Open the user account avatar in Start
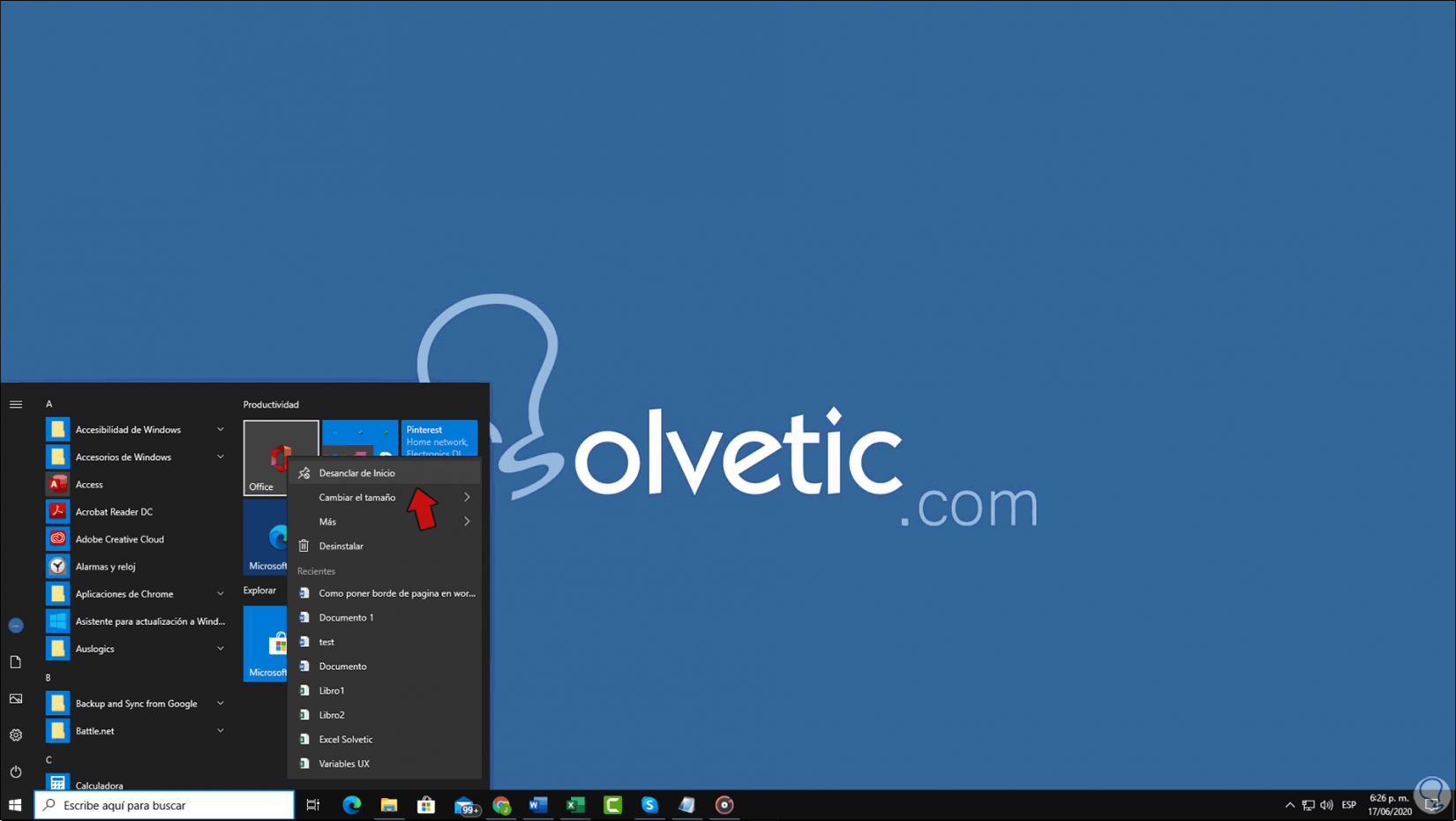 pyautogui.click(x=16, y=625)
